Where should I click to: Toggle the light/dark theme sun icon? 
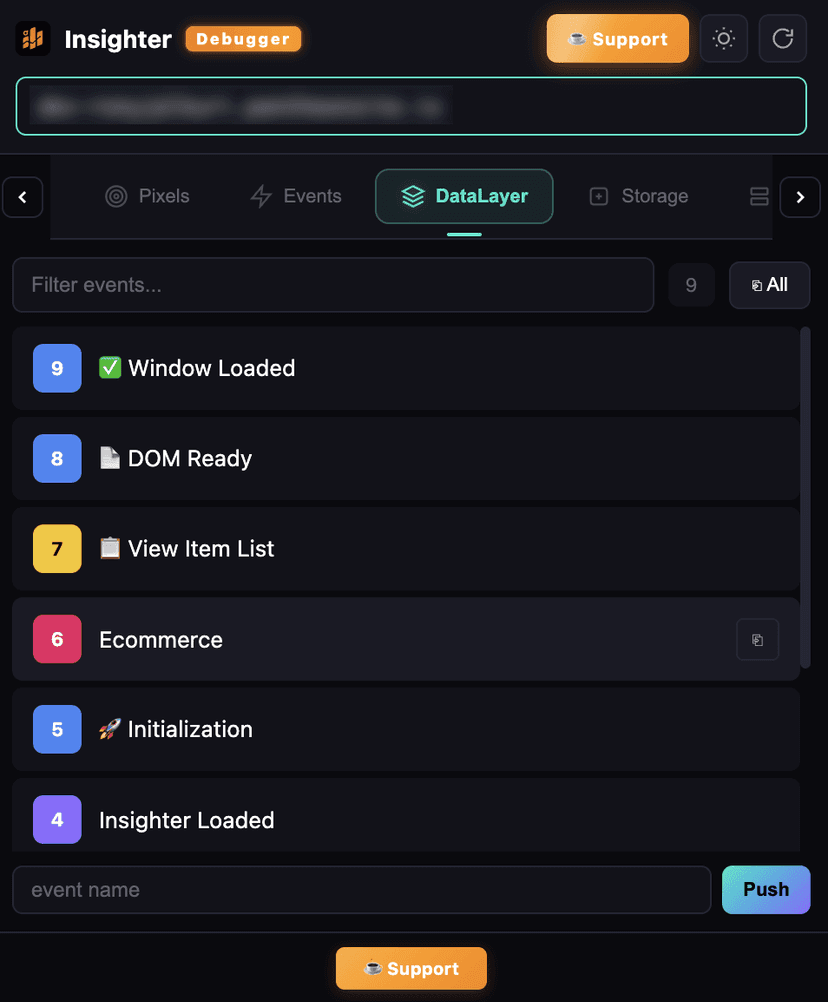(723, 39)
